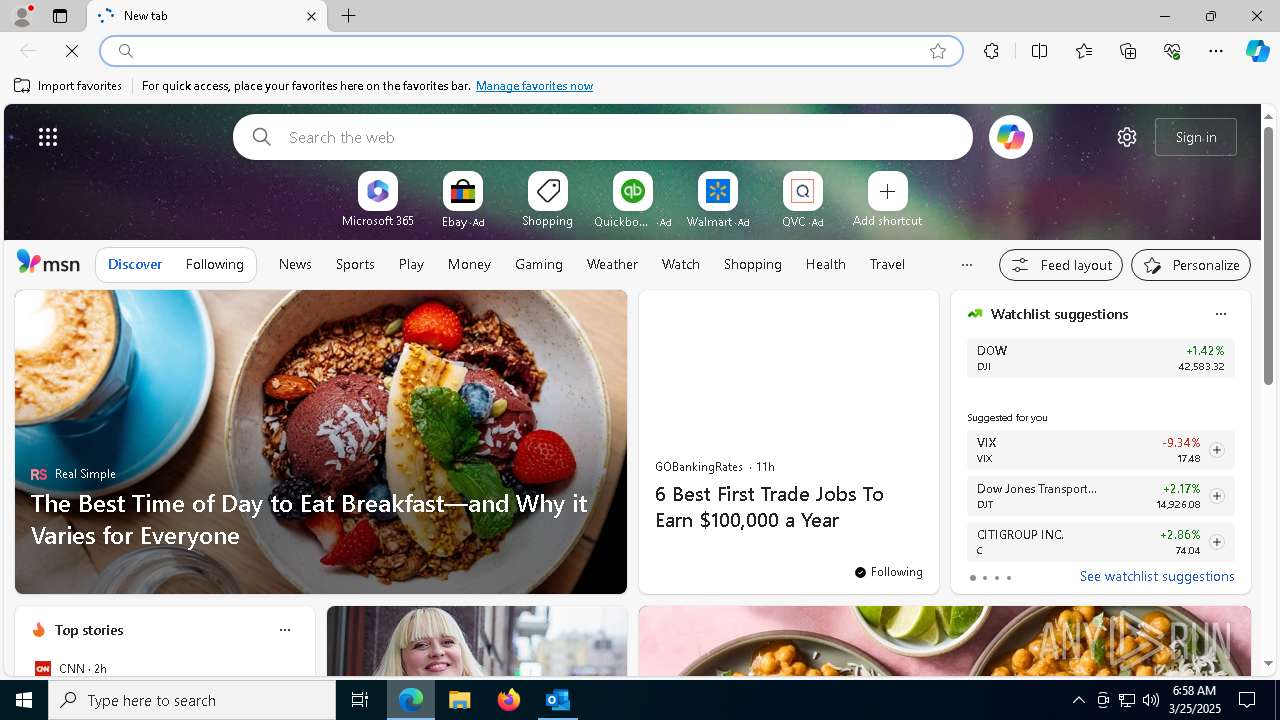Show hidden system tray icons
The width and height of the screenshot is (1280, 720).
[x=1078, y=700]
